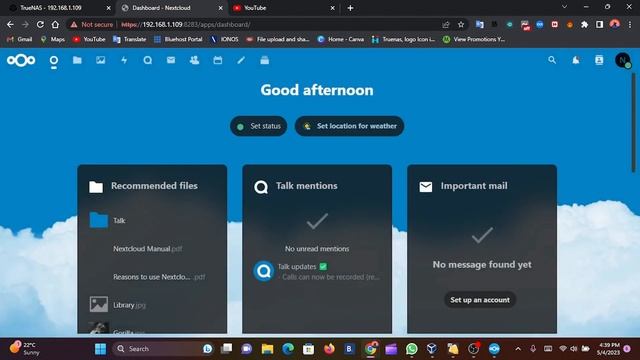Click the browser Home button
This screenshot has width=640, height=360.
click(55, 24)
